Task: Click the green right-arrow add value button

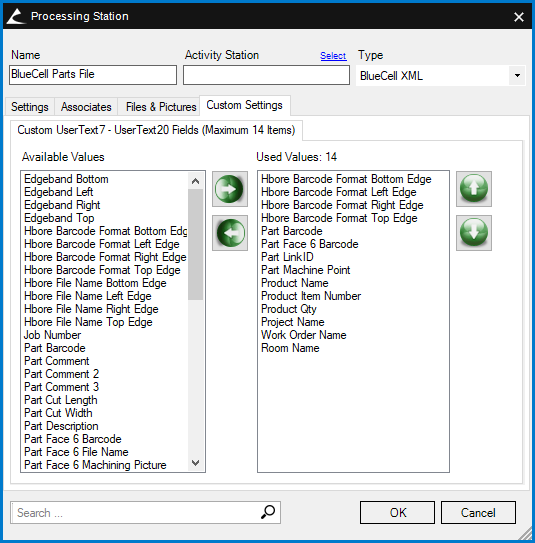Action: click(x=230, y=189)
